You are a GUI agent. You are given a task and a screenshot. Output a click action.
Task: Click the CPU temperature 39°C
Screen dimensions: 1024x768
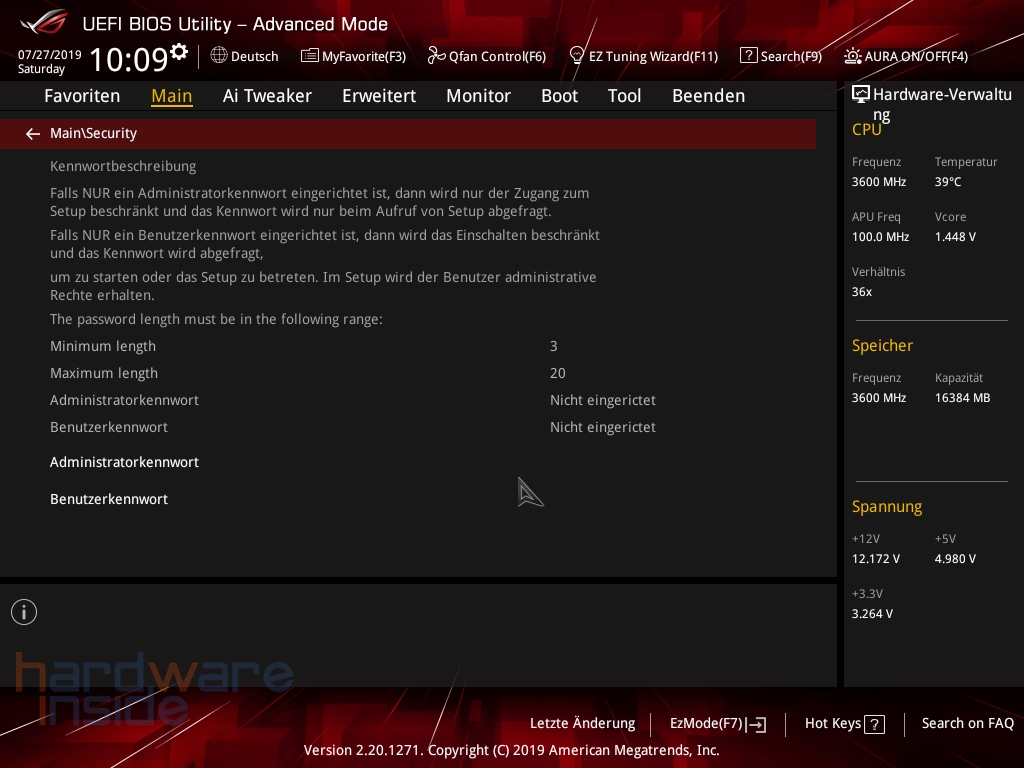point(948,182)
